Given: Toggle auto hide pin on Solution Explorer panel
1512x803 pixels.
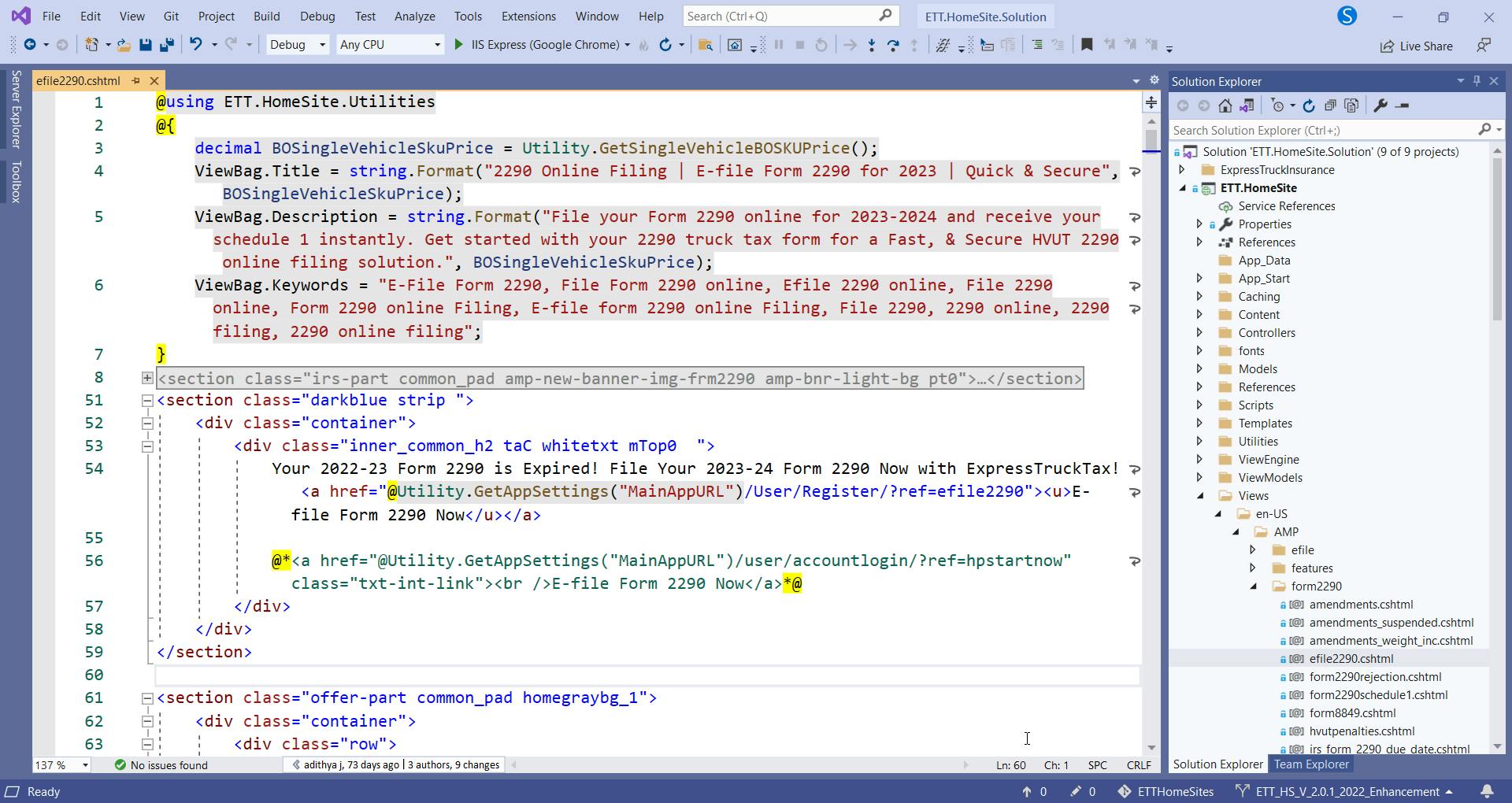Looking at the screenshot, I should point(1477,80).
